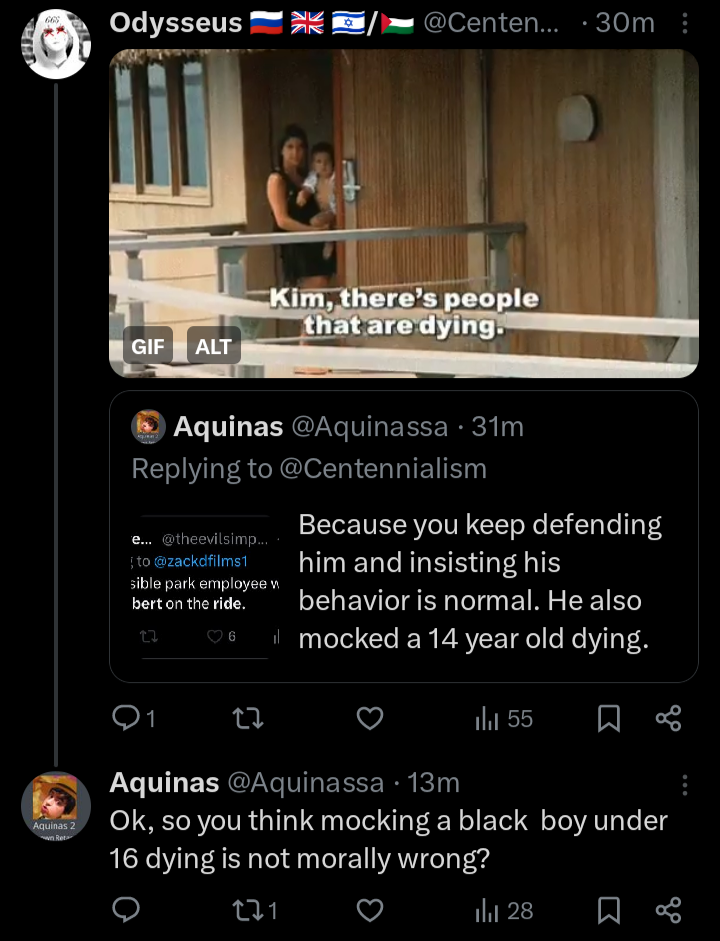Reply to Odysseus's GIF post
Screen dimensions: 720x941
click(x=133, y=718)
